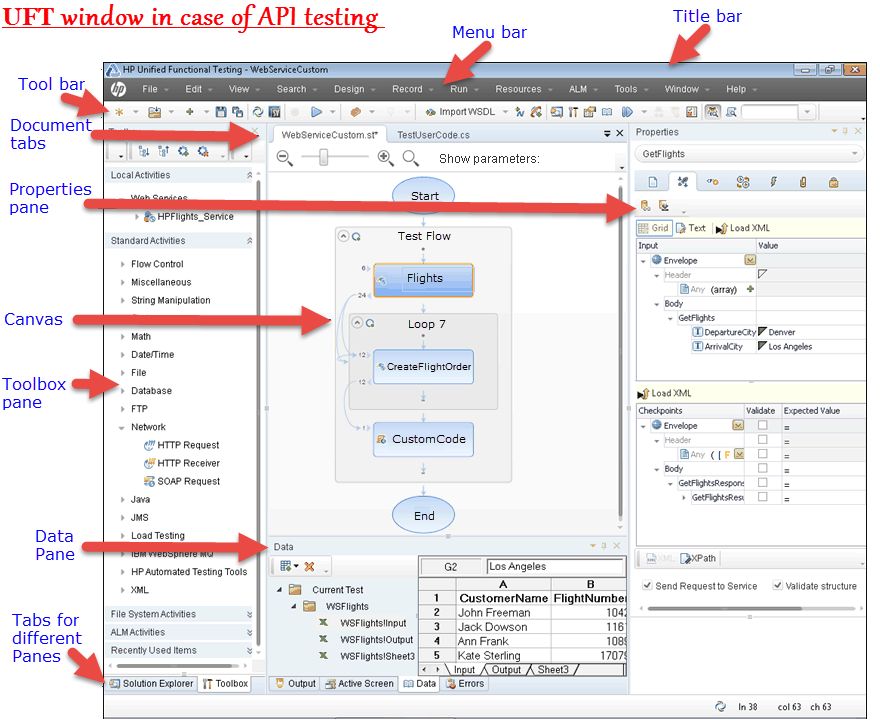Click the canvas zoom slider handle
The height and width of the screenshot is (720, 880).
coord(324,158)
